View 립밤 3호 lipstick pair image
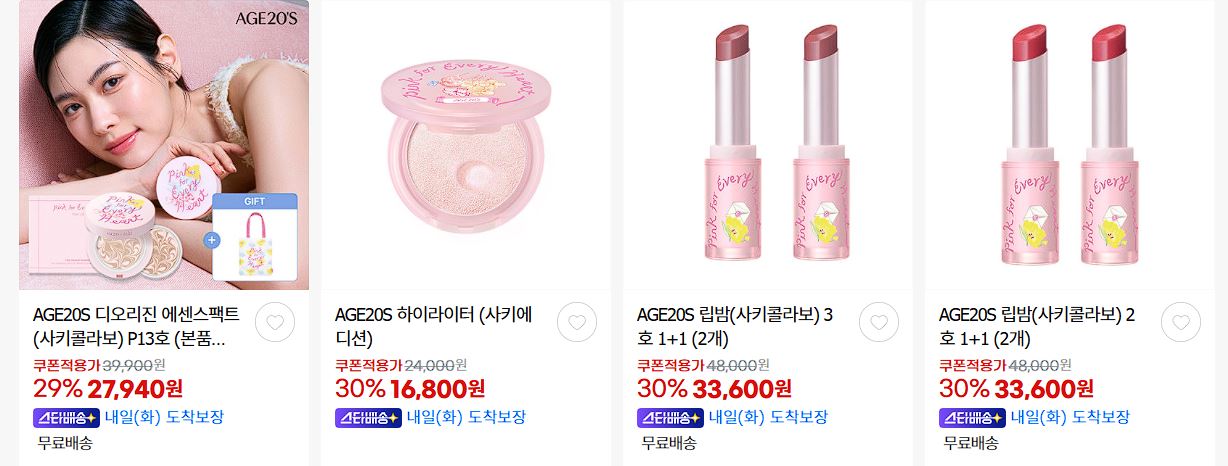Screen dimensions: 1228x466 (768, 145)
